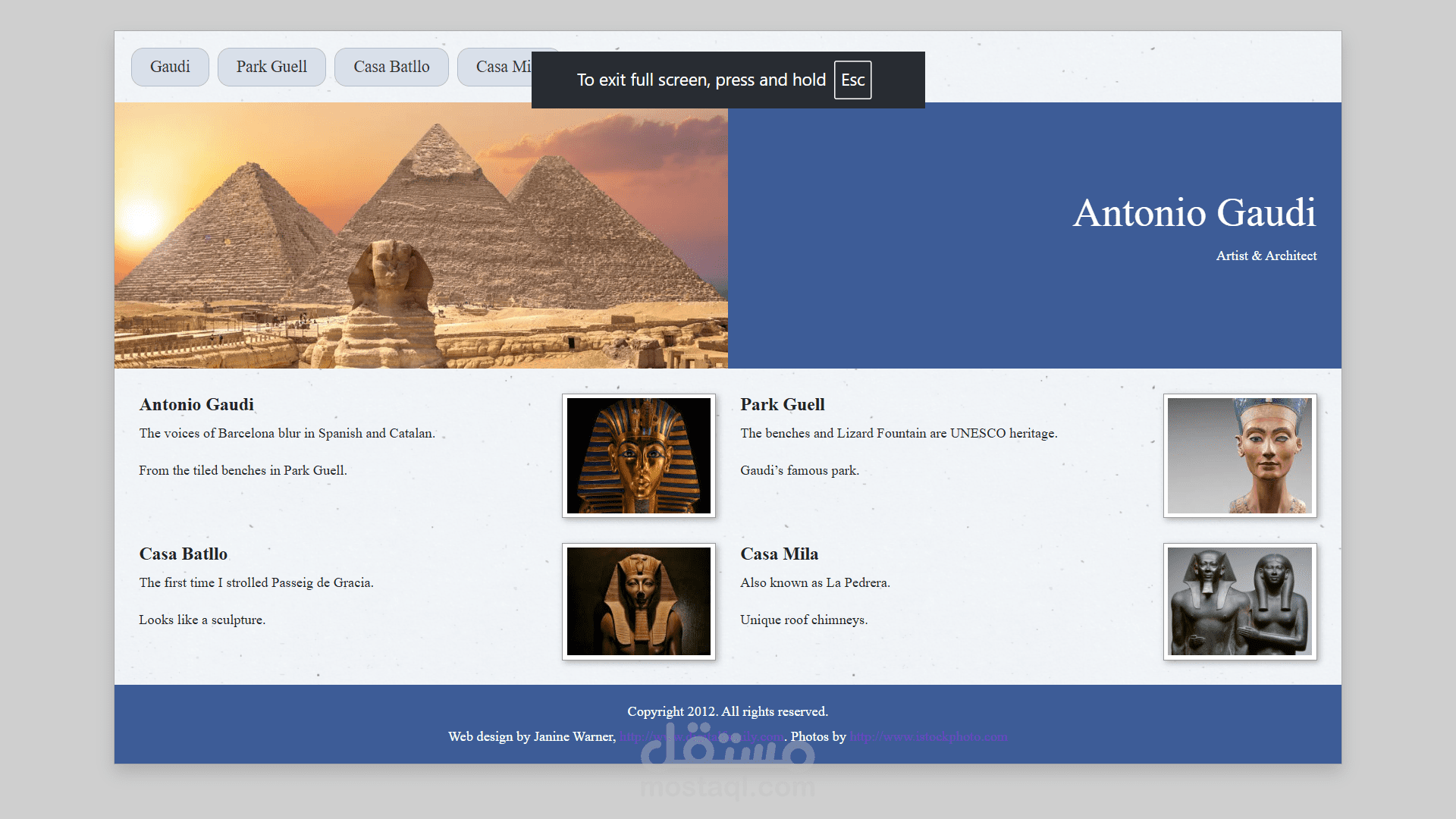Image resolution: width=1456 pixels, height=819 pixels.
Task: Click the Casa Mila section heading
Action: [779, 554]
